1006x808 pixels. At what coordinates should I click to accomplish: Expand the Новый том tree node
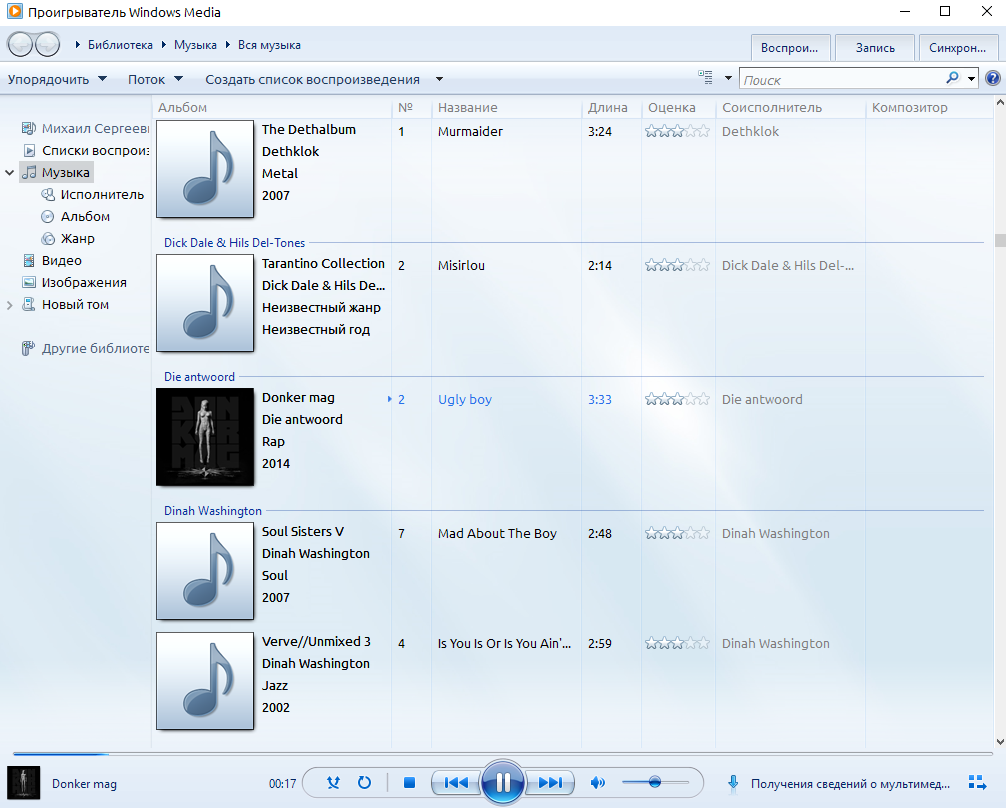point(9,305)
